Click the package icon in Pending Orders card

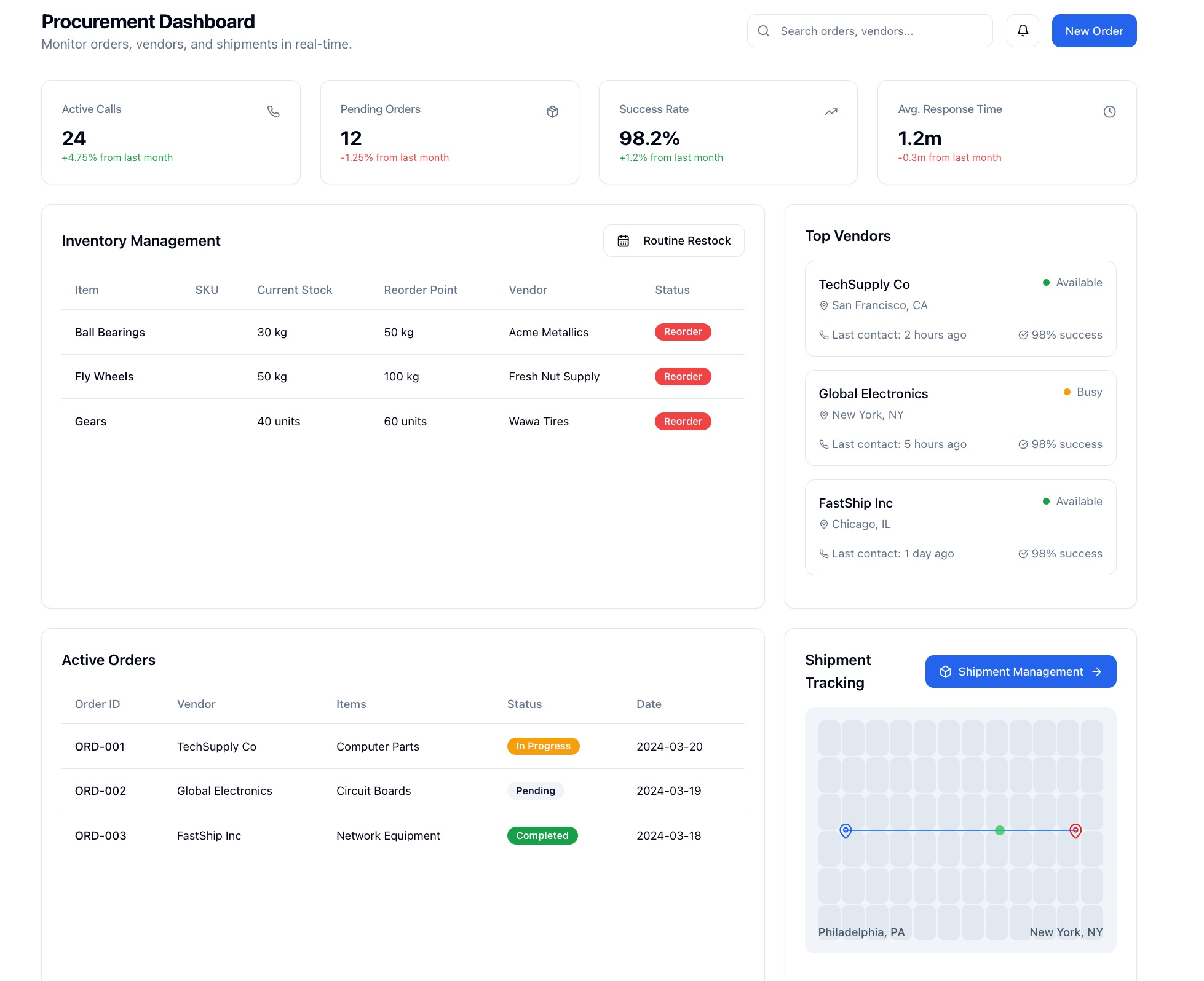pyautogui.click(x=552, y=112)
